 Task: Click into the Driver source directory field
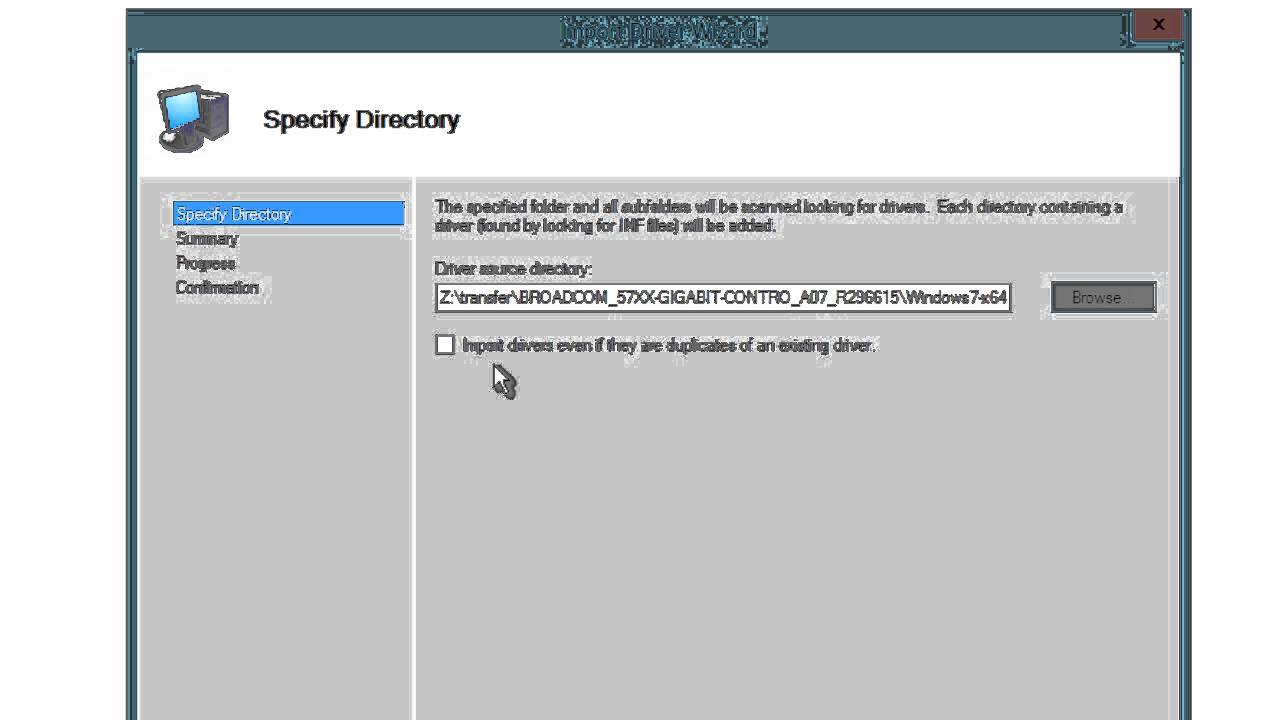(x=723, y=298)
